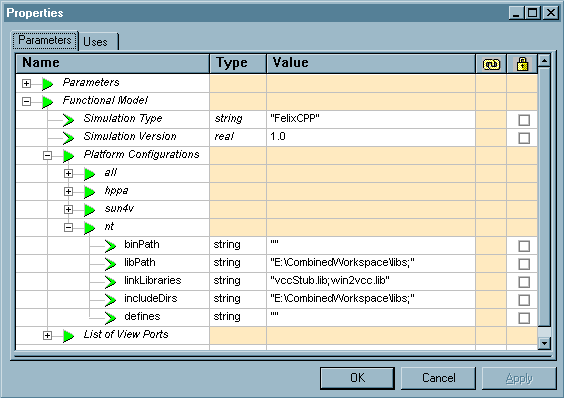The height and width of the screenshot is (398, 564).
Task: Click the OK button
Action: [357, 378]
